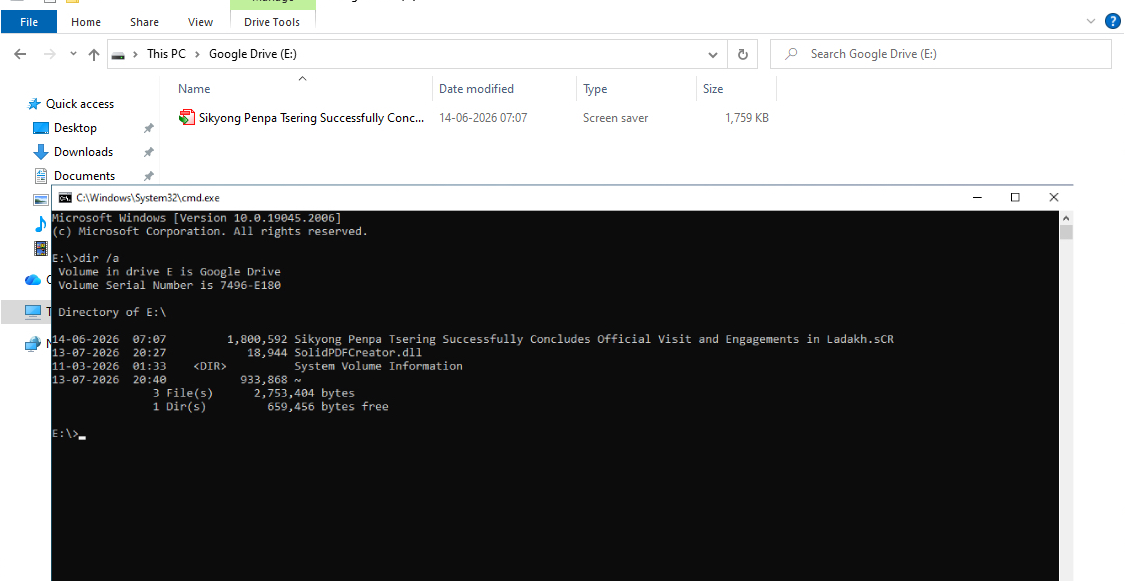Image resolution: width=1125 pixels, height=581 pixels.
Task: Click the file date 14-06-2026 07:07 in Explorer
Action: point(483,118)
